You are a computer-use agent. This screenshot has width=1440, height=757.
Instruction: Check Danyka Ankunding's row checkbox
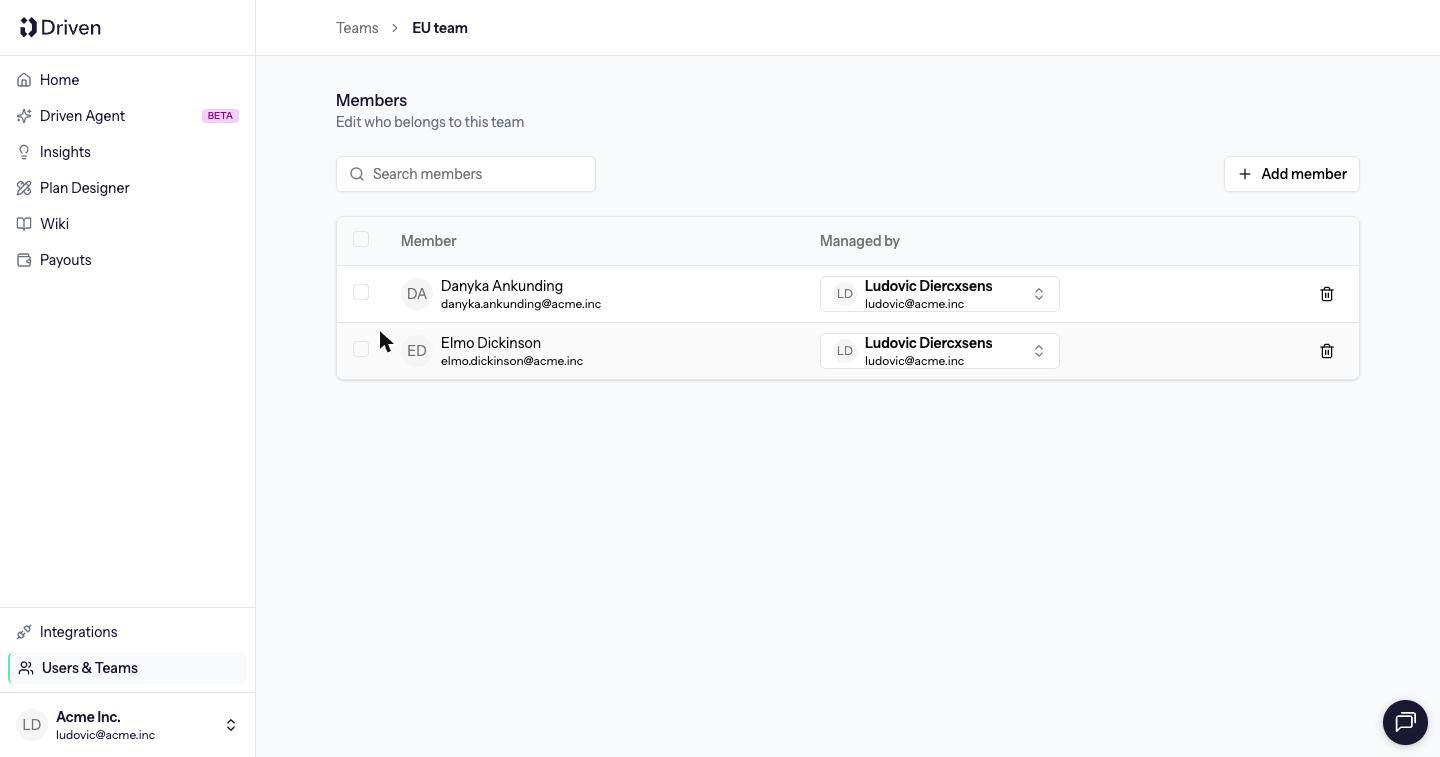tap(361, 292)
